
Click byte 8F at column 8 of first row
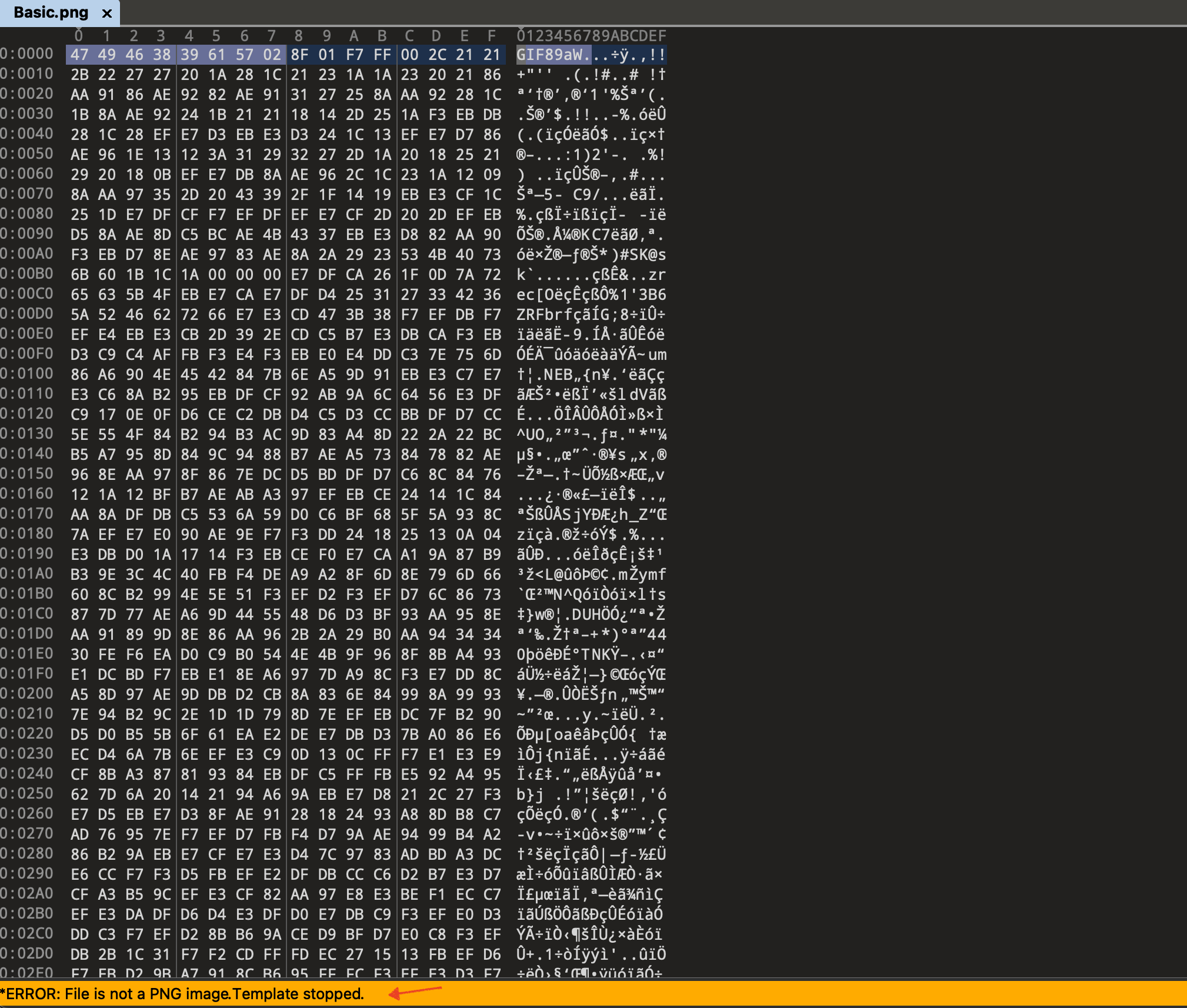click(x=299, y=55)
